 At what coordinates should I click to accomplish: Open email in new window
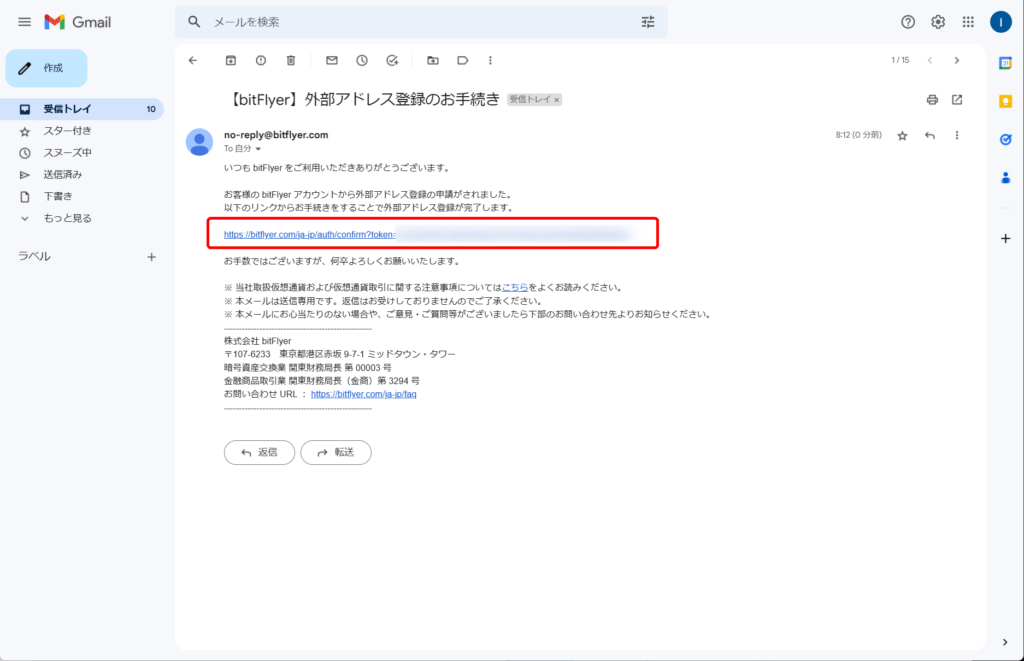point(957,100)
